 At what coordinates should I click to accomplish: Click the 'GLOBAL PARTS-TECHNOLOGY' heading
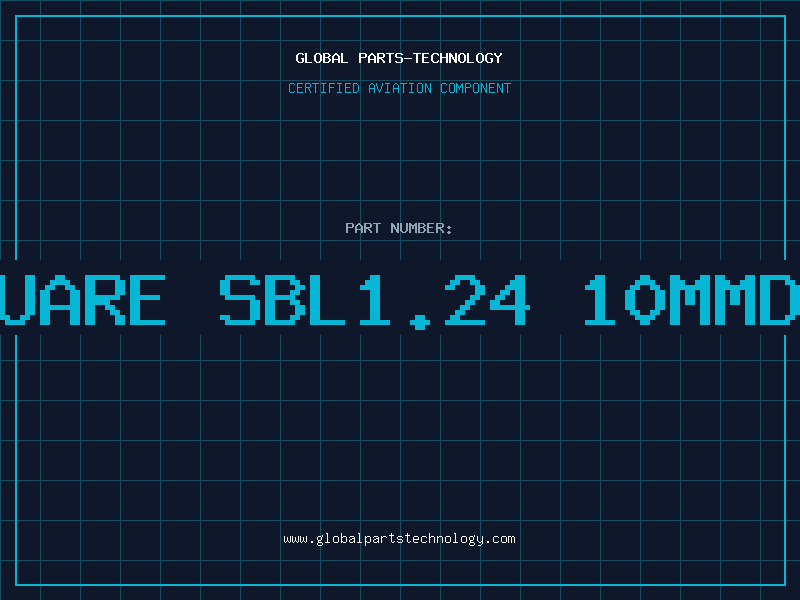pos(399,58)
